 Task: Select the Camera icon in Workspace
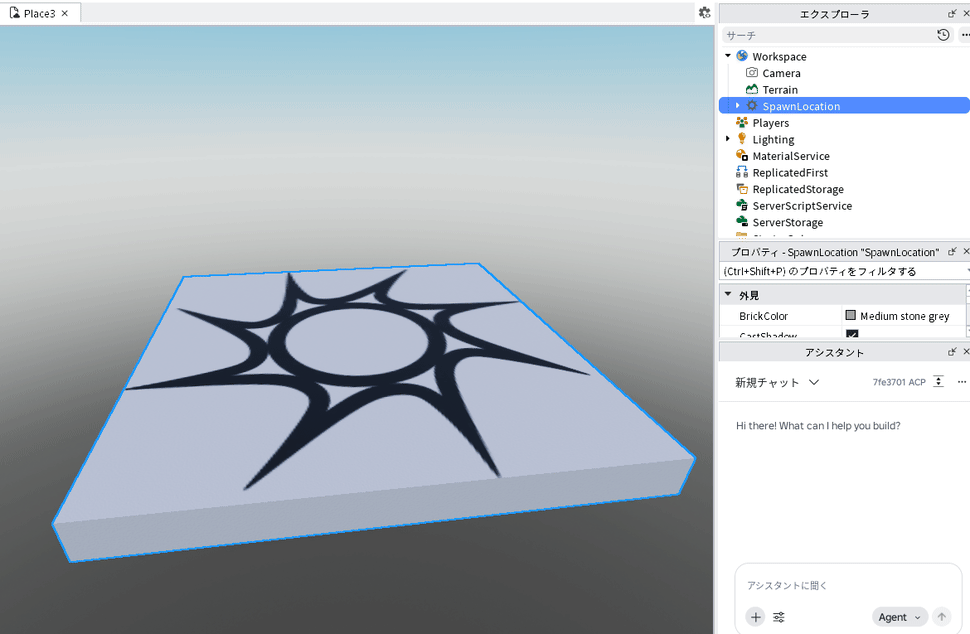tap(752, 73)
